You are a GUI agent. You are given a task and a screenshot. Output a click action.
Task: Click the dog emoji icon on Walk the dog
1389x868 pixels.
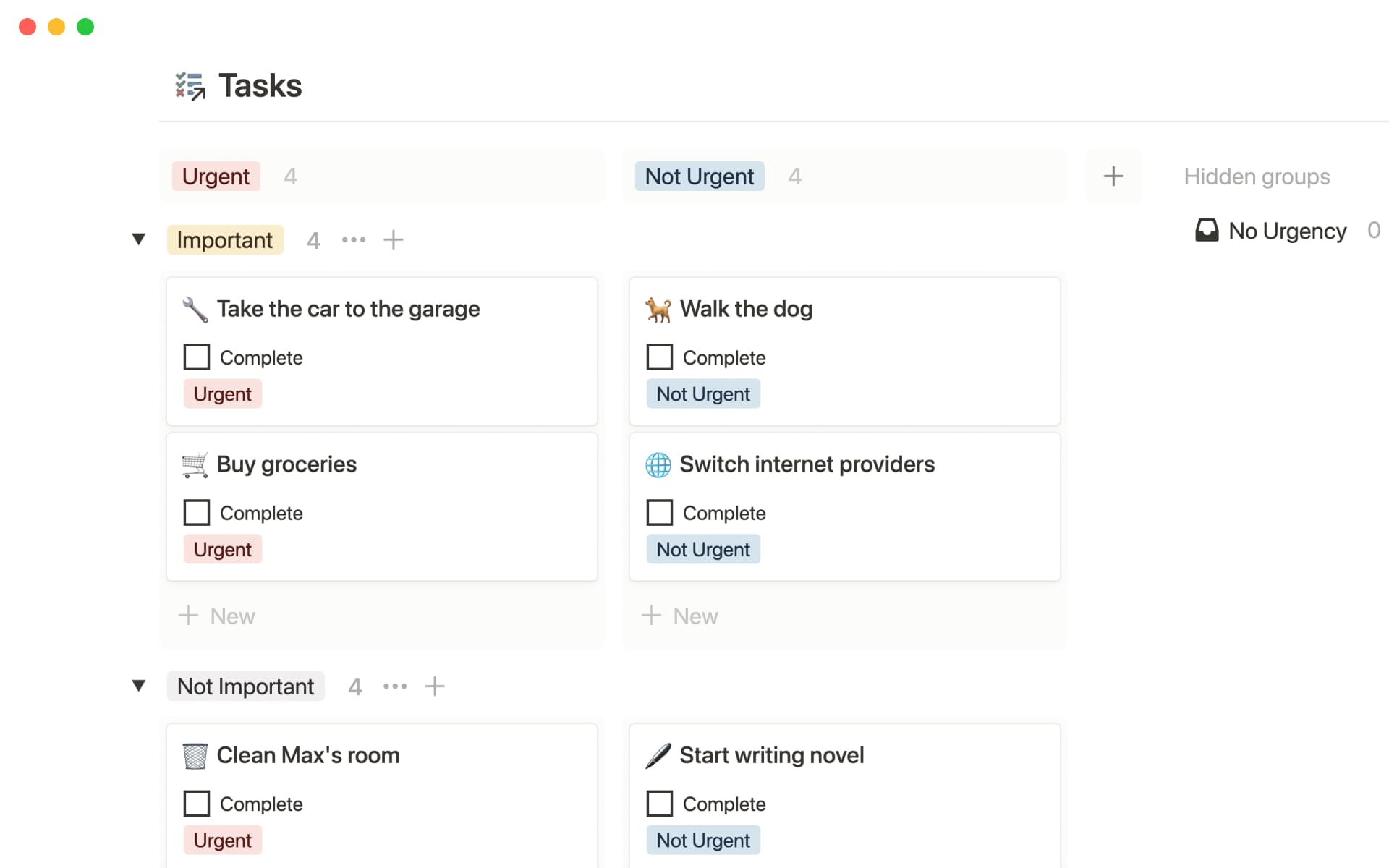[658, 310]
